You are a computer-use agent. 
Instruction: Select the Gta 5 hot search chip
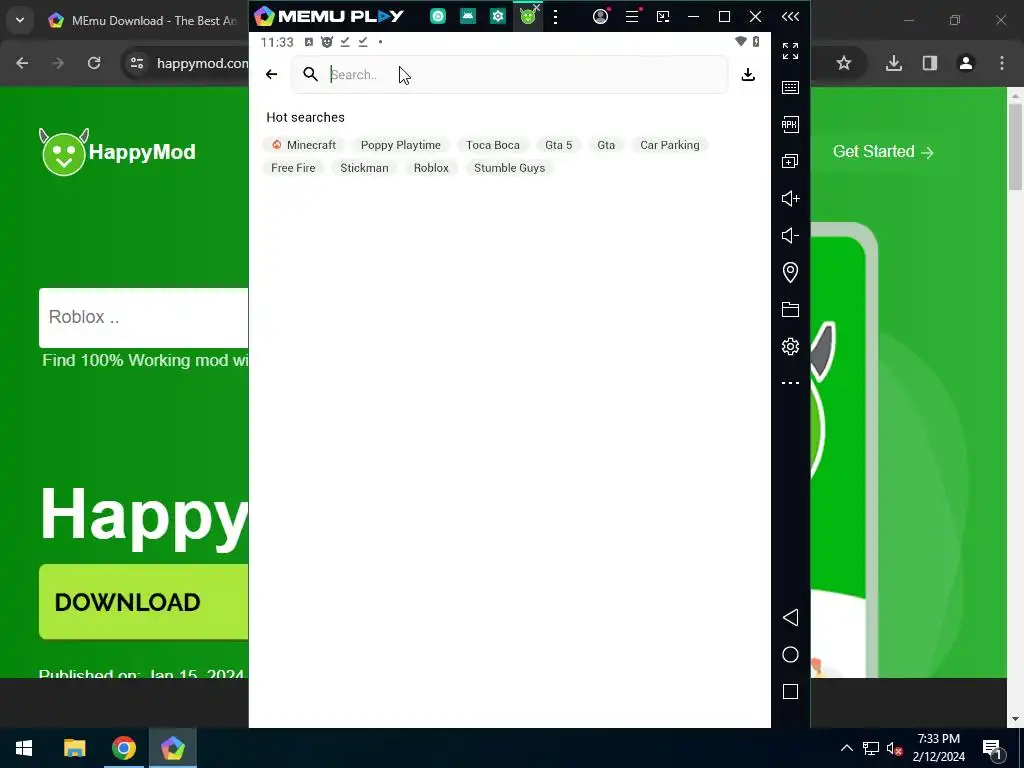pyautogui.click(x=558, y=145)
